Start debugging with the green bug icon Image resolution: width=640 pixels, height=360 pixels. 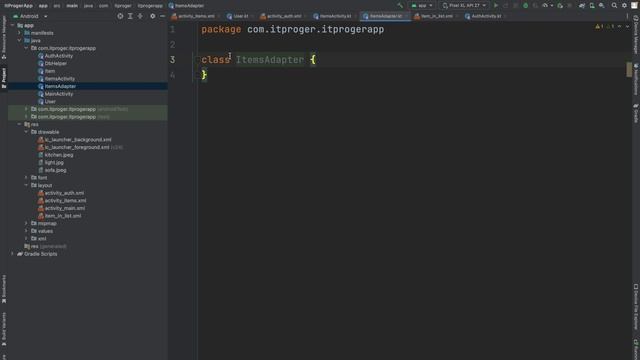[526, 5]
